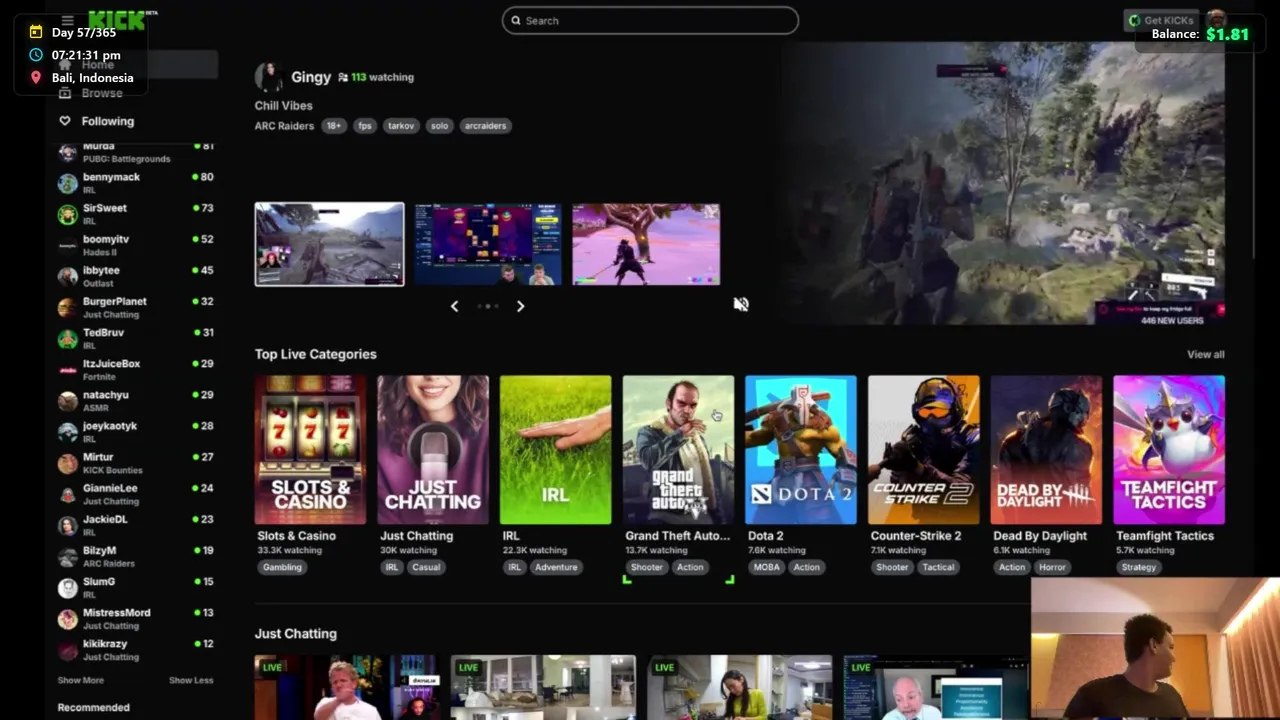This screenshot has height=720, width=1280.
Task: Open joeykaotyk channel in sidebar
Action: click(135, 432)
